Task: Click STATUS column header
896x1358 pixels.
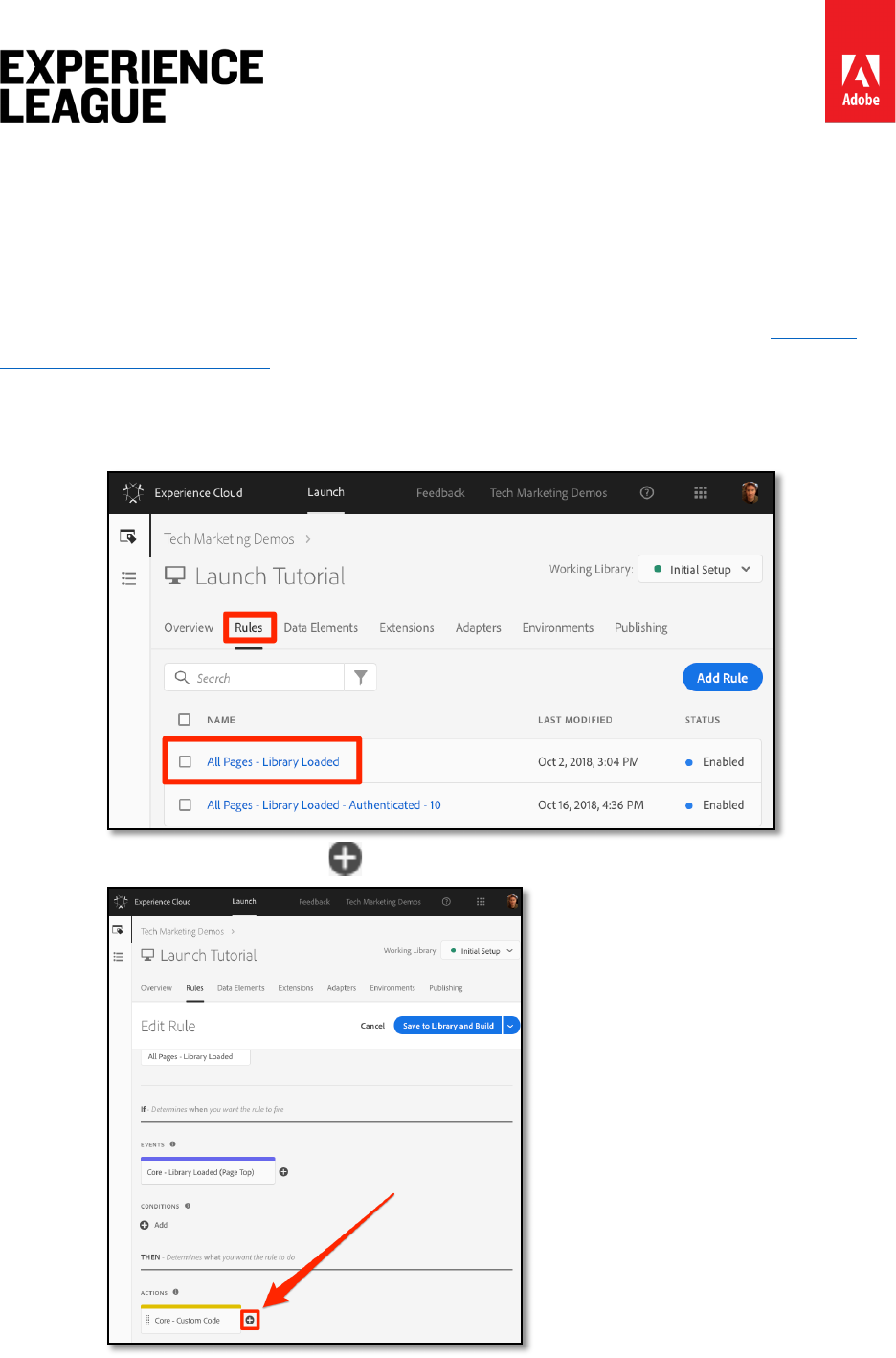Action: pyautogui.click(x=703, y=719)
